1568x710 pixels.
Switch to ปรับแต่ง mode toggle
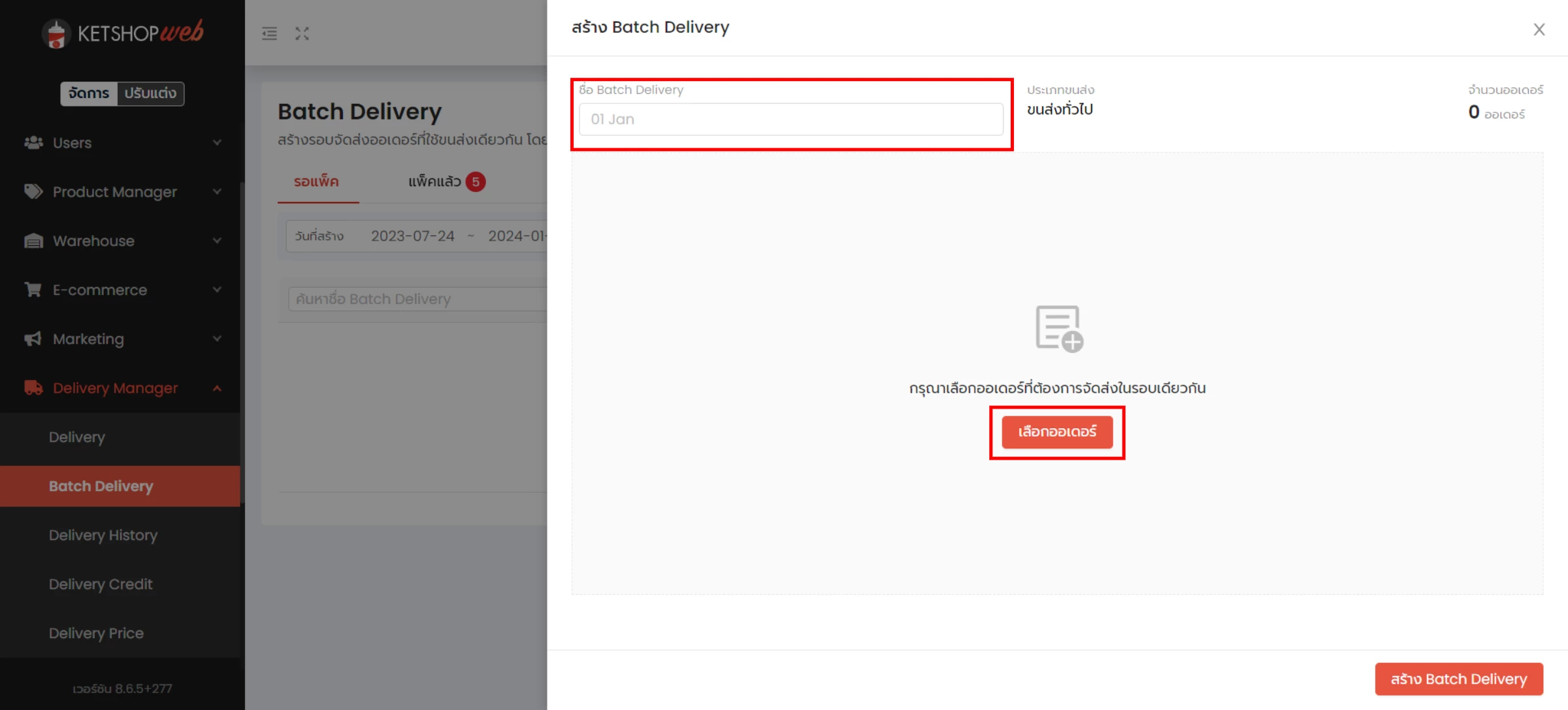(x=150, y=93)
